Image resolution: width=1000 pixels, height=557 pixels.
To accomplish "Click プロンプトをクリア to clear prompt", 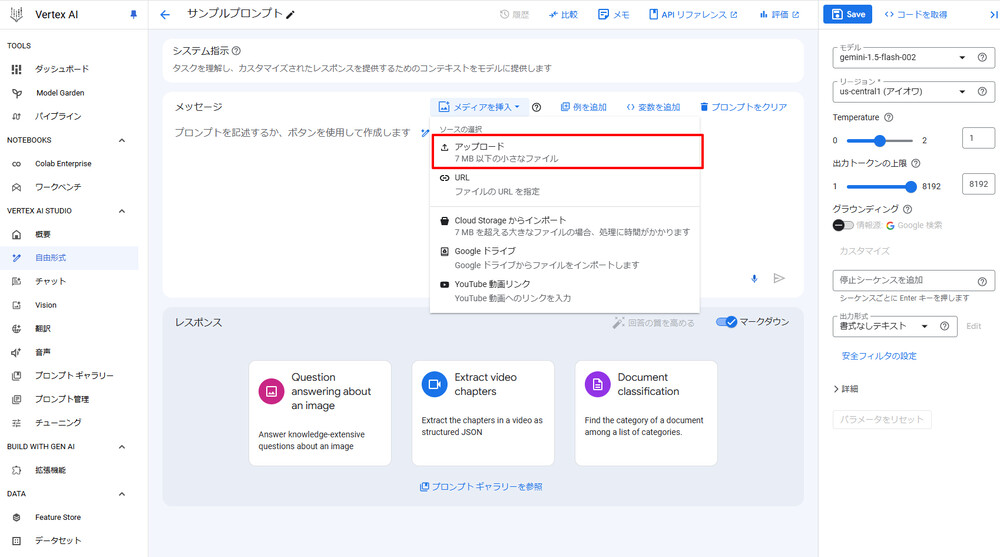I will pyautogui.click(x=743, y=107).
